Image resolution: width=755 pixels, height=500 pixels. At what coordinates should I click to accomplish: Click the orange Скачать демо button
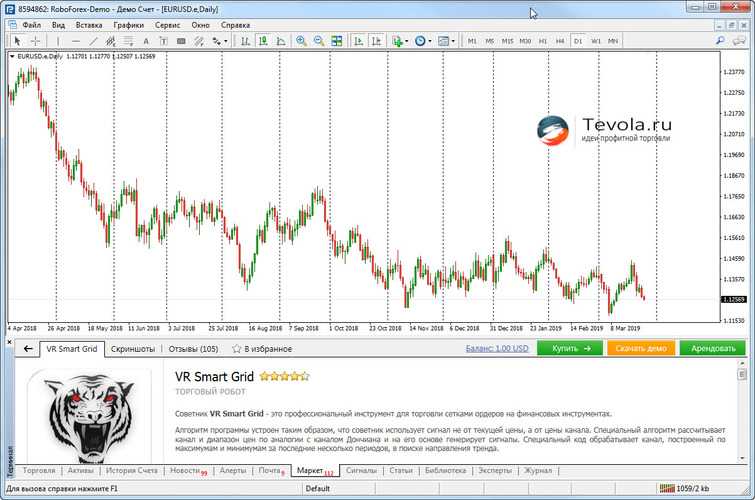(x=641, y=348)
